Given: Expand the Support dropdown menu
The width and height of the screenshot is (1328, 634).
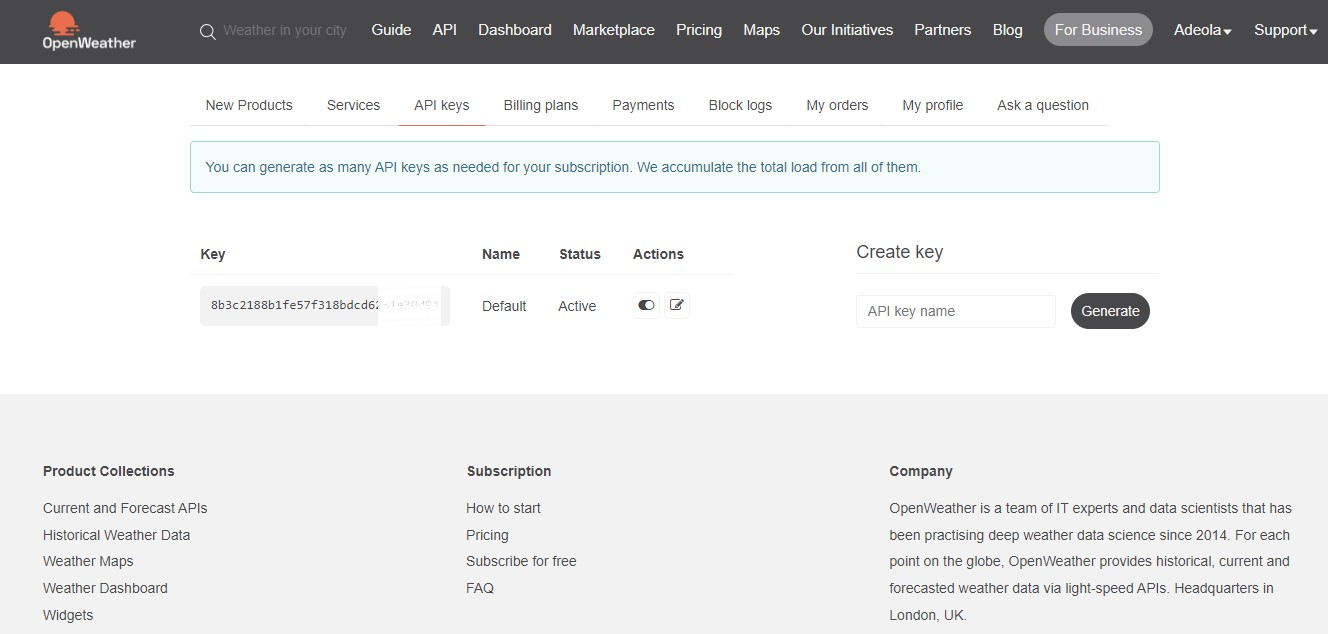Looking at the screenshot, I should pos(1285,30).
